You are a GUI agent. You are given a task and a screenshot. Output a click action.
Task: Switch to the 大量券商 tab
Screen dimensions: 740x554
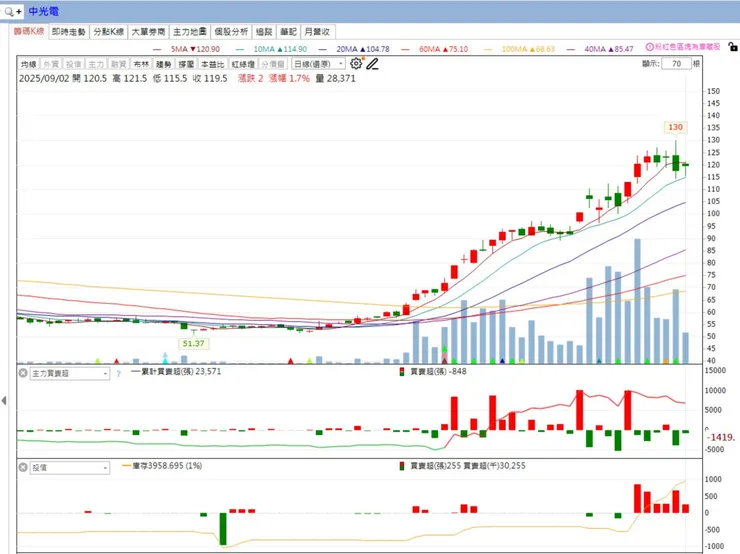(148, 32)
